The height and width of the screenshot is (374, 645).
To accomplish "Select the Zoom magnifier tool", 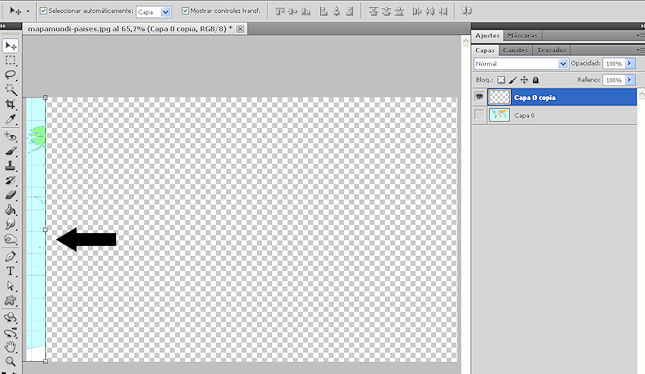I will tap(10, 362).
